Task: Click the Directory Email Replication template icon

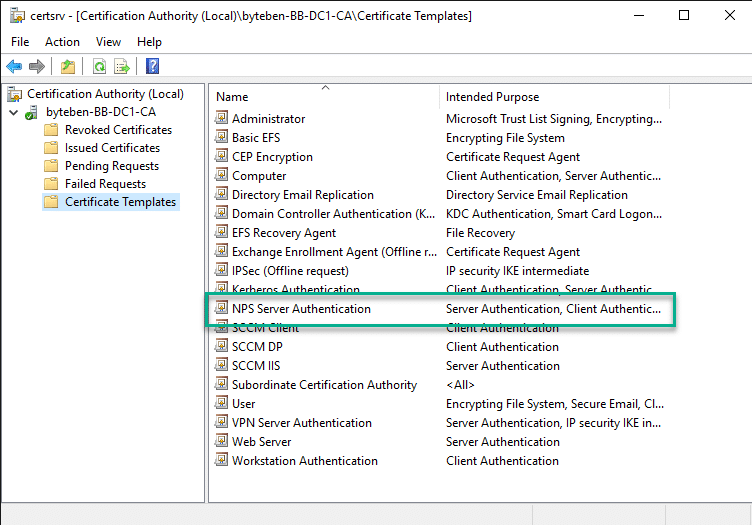Action: [x=221, y=194]
